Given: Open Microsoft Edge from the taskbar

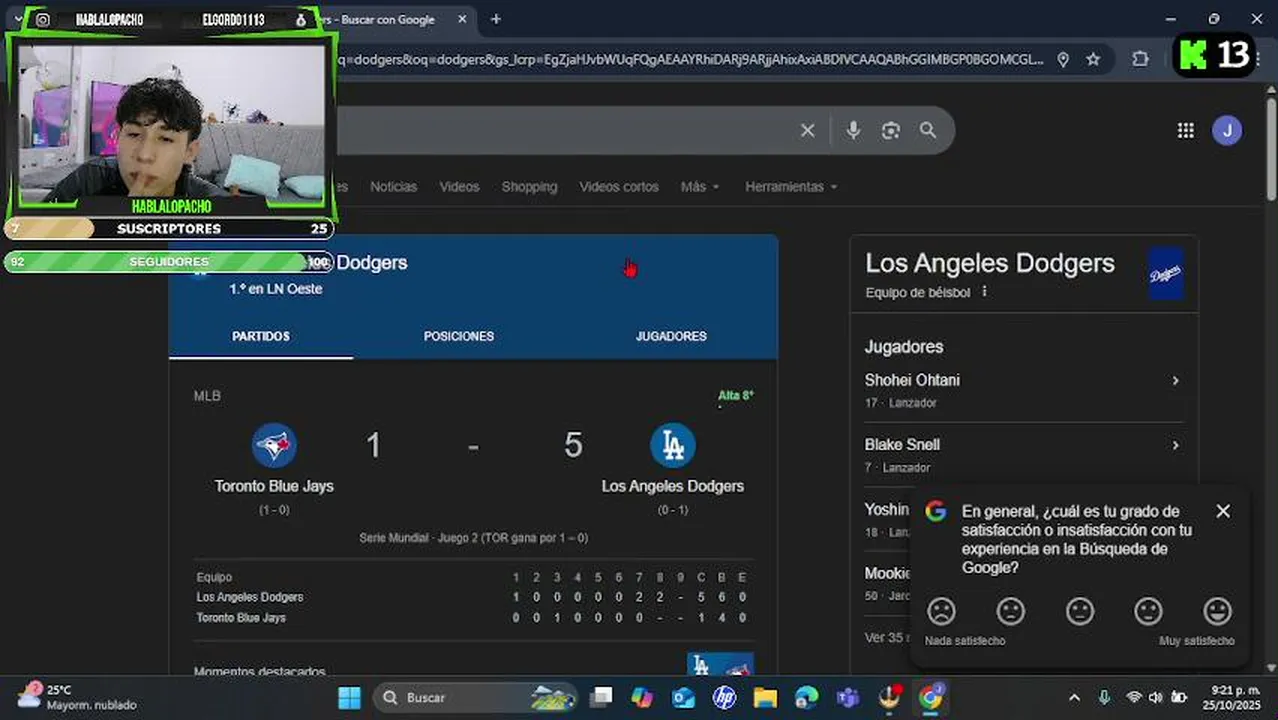Looking at the screenshot, I should coord(806,697).
